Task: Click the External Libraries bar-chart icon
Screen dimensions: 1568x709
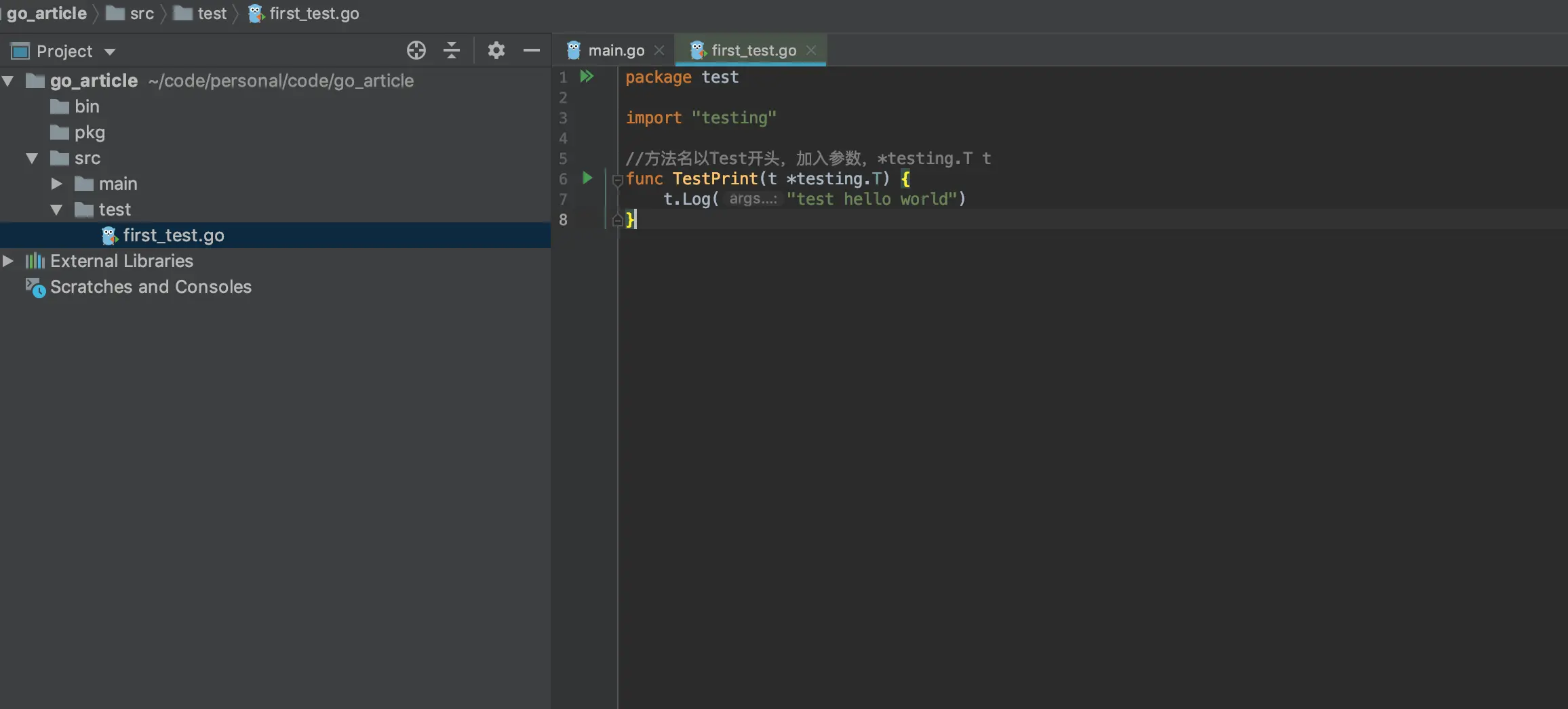Action: [35, 261]
